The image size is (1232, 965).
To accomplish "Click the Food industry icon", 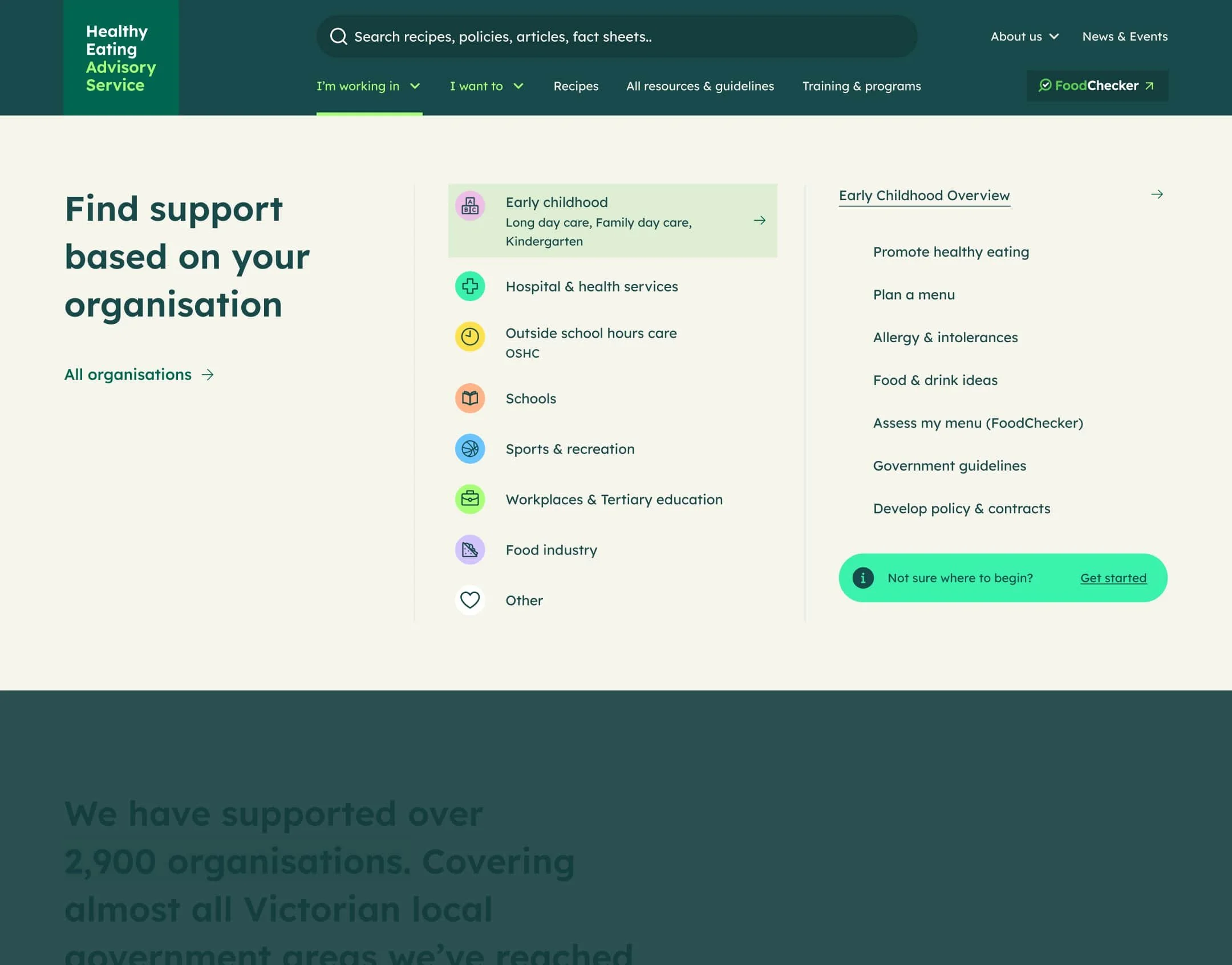I will click(469, 550).
